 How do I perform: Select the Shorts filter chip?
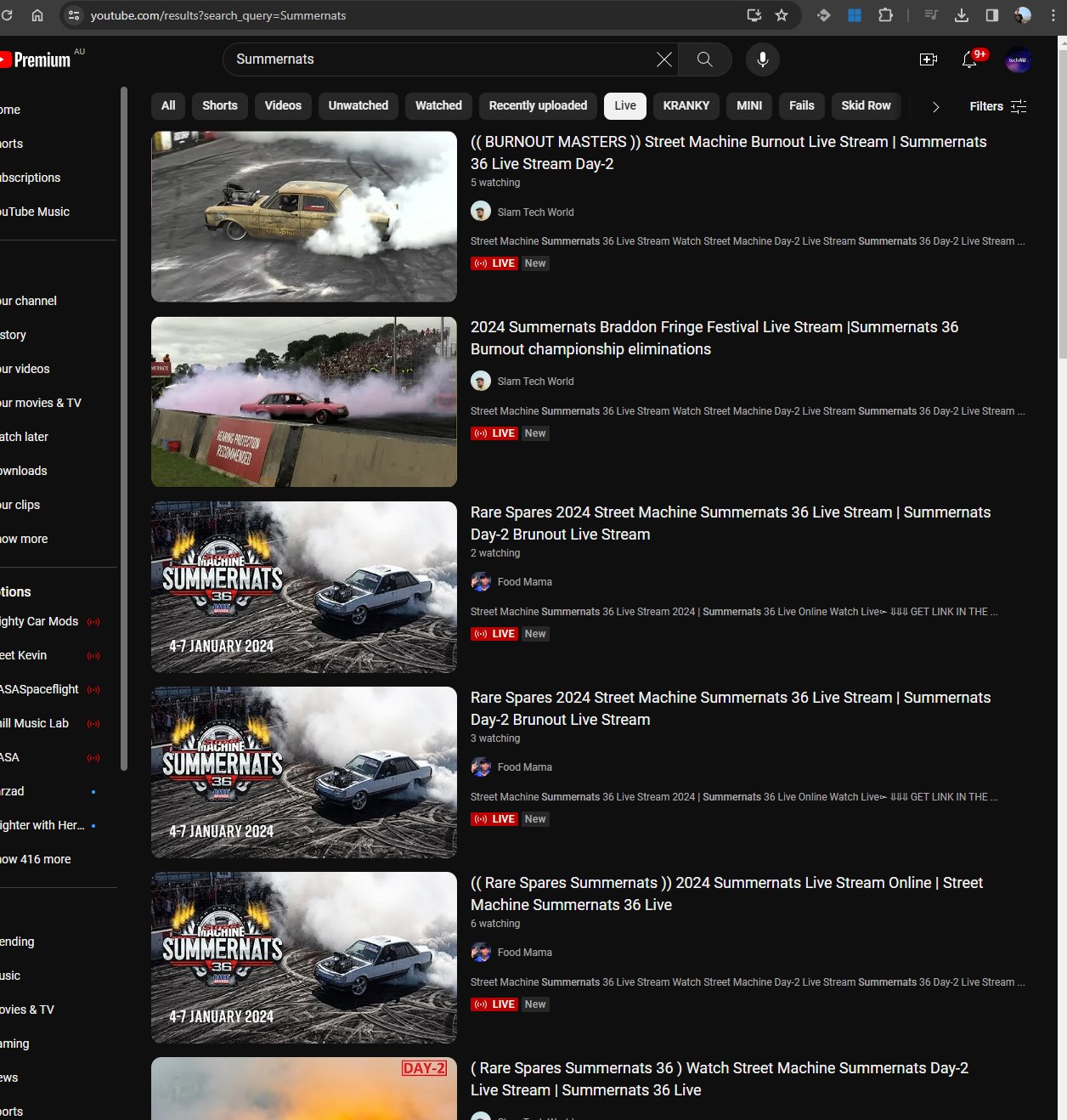point(220,105)
